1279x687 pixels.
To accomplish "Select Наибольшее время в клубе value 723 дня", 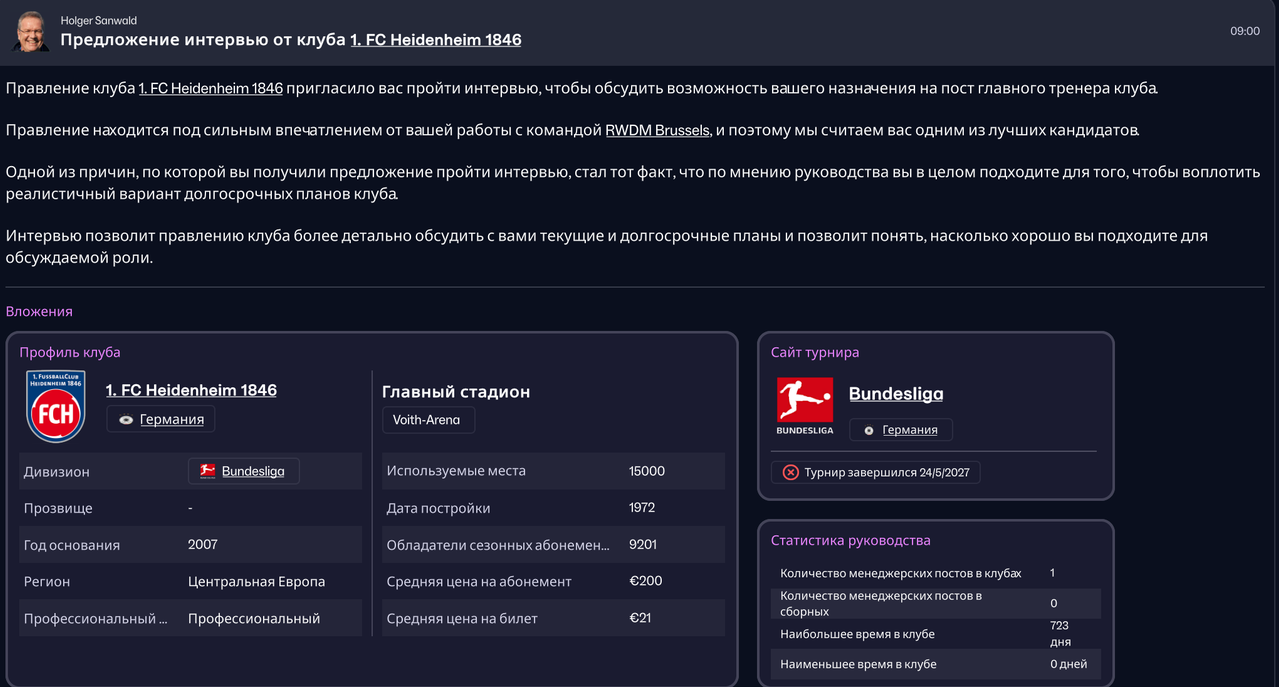I will (x=1060, y=634).
